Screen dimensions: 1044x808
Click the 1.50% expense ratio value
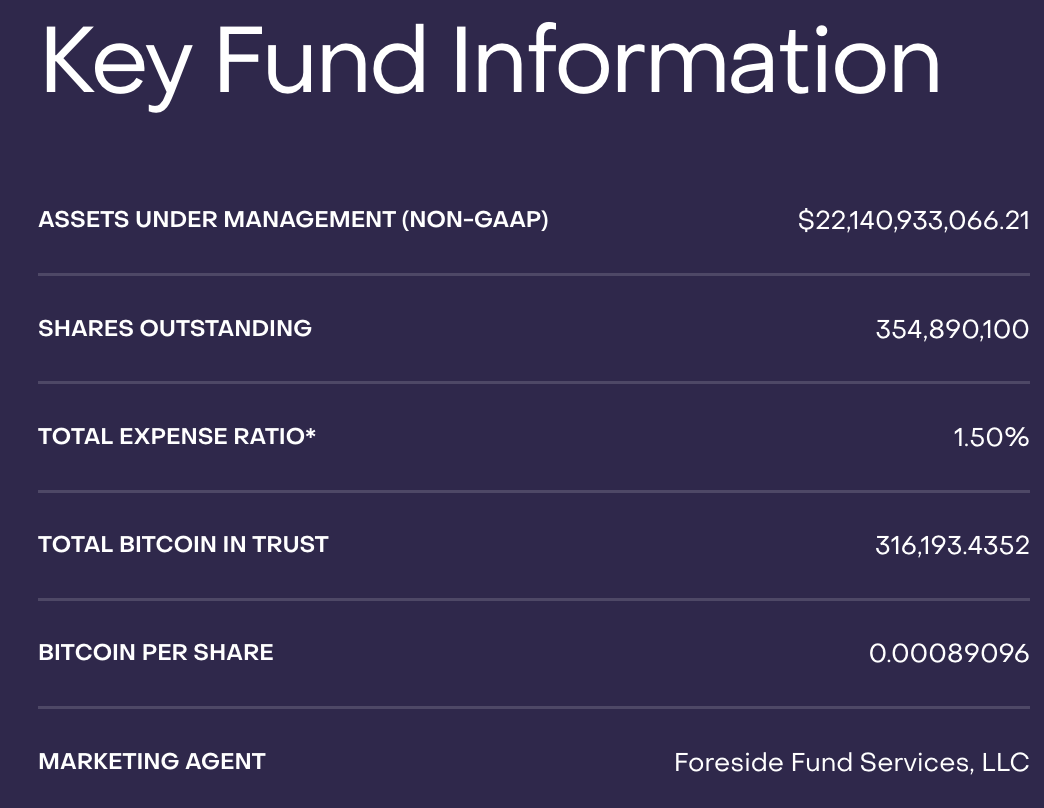991,437
